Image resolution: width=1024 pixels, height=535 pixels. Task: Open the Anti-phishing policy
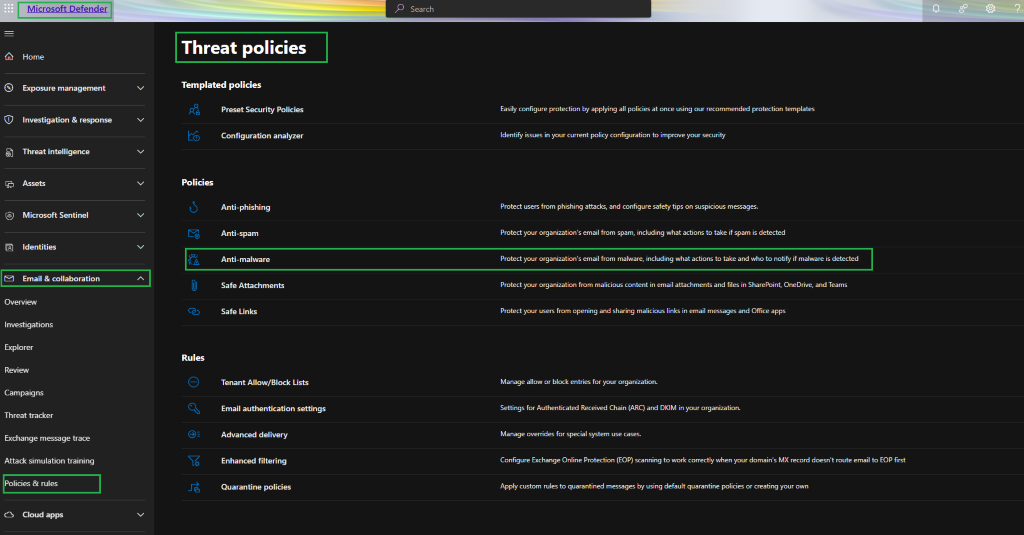coord(246,207)
